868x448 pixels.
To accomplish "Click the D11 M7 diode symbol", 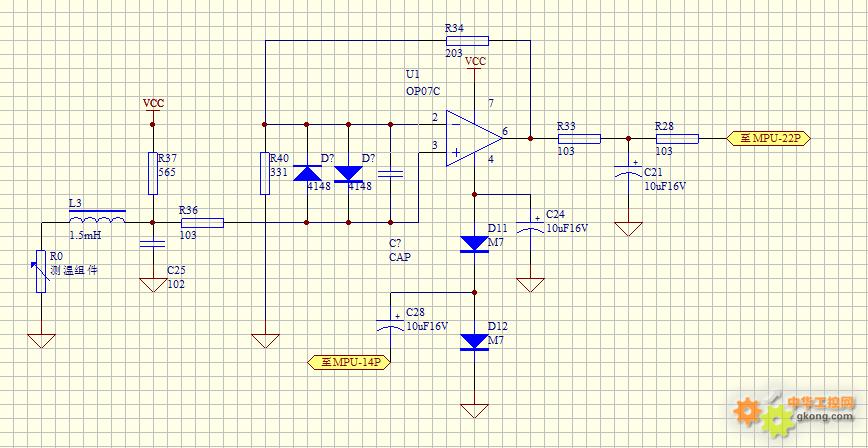I will (x=472, y=243).
